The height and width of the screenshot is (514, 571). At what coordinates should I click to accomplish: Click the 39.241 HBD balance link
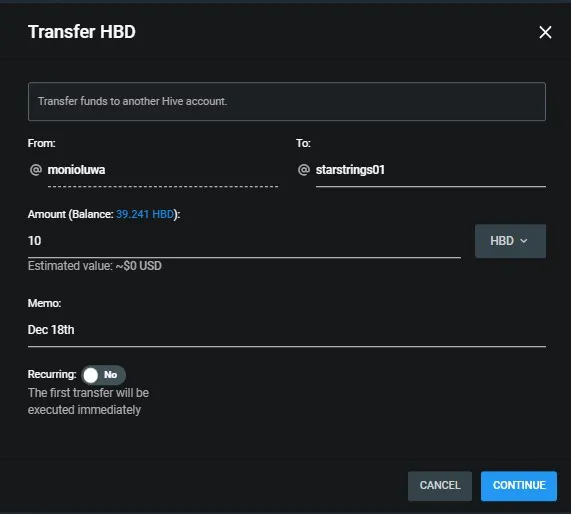145,214
